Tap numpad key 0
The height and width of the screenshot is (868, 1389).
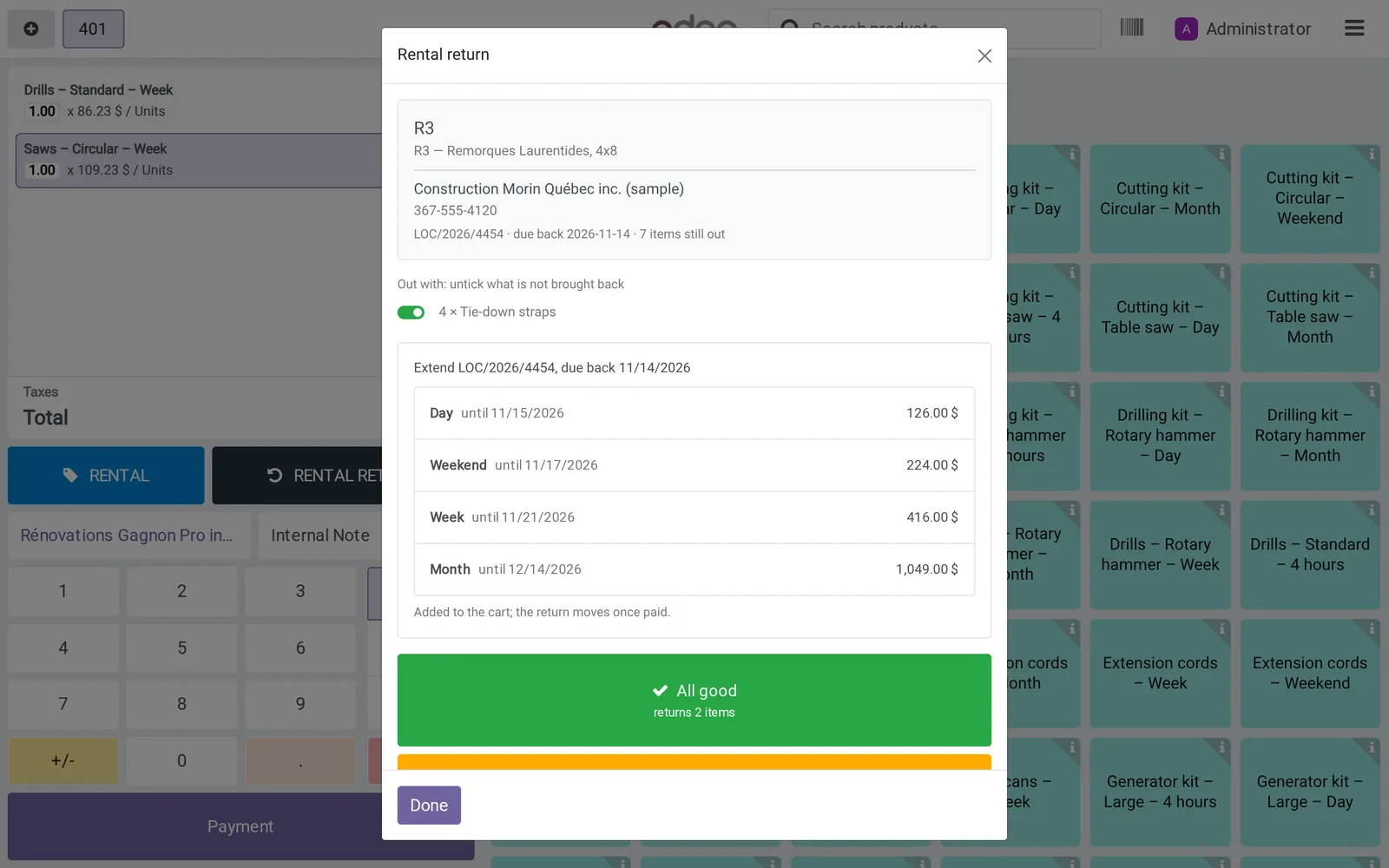pos(181,760)
